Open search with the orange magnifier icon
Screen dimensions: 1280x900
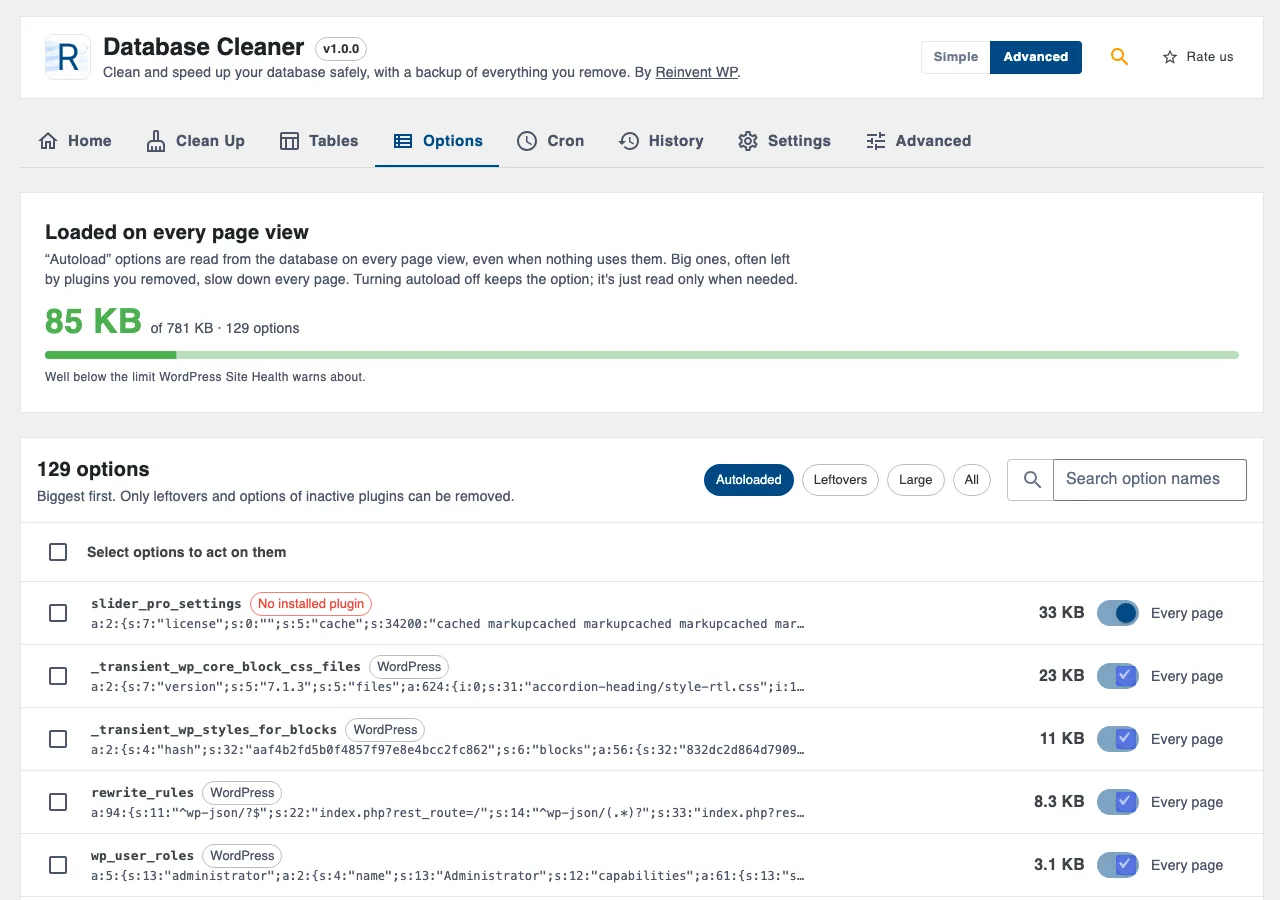tap(1119, 57)
